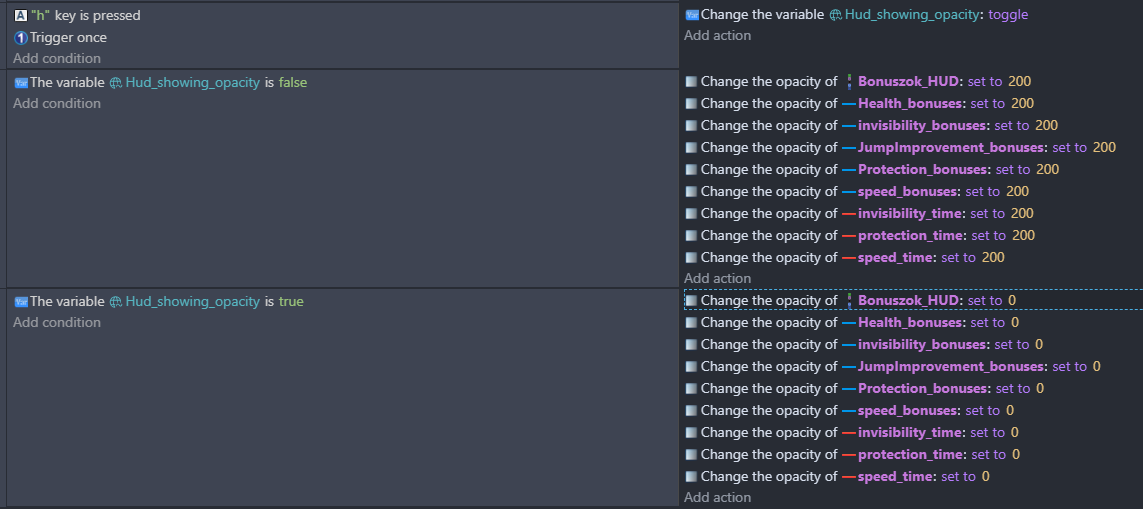Click variable icon of the "is true" condition
Viewport: 1143px width, 509px height.
(20, 301)
